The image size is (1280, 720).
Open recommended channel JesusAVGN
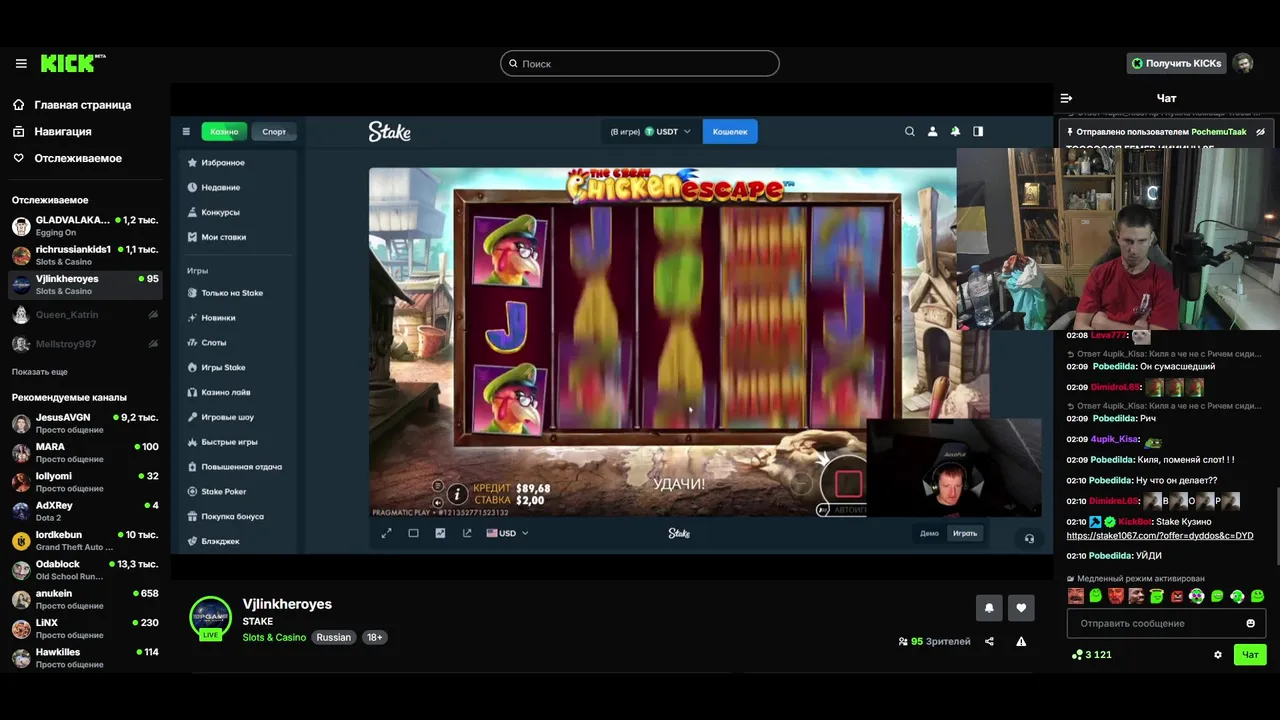pyautogui.click(x=85, y=423)
